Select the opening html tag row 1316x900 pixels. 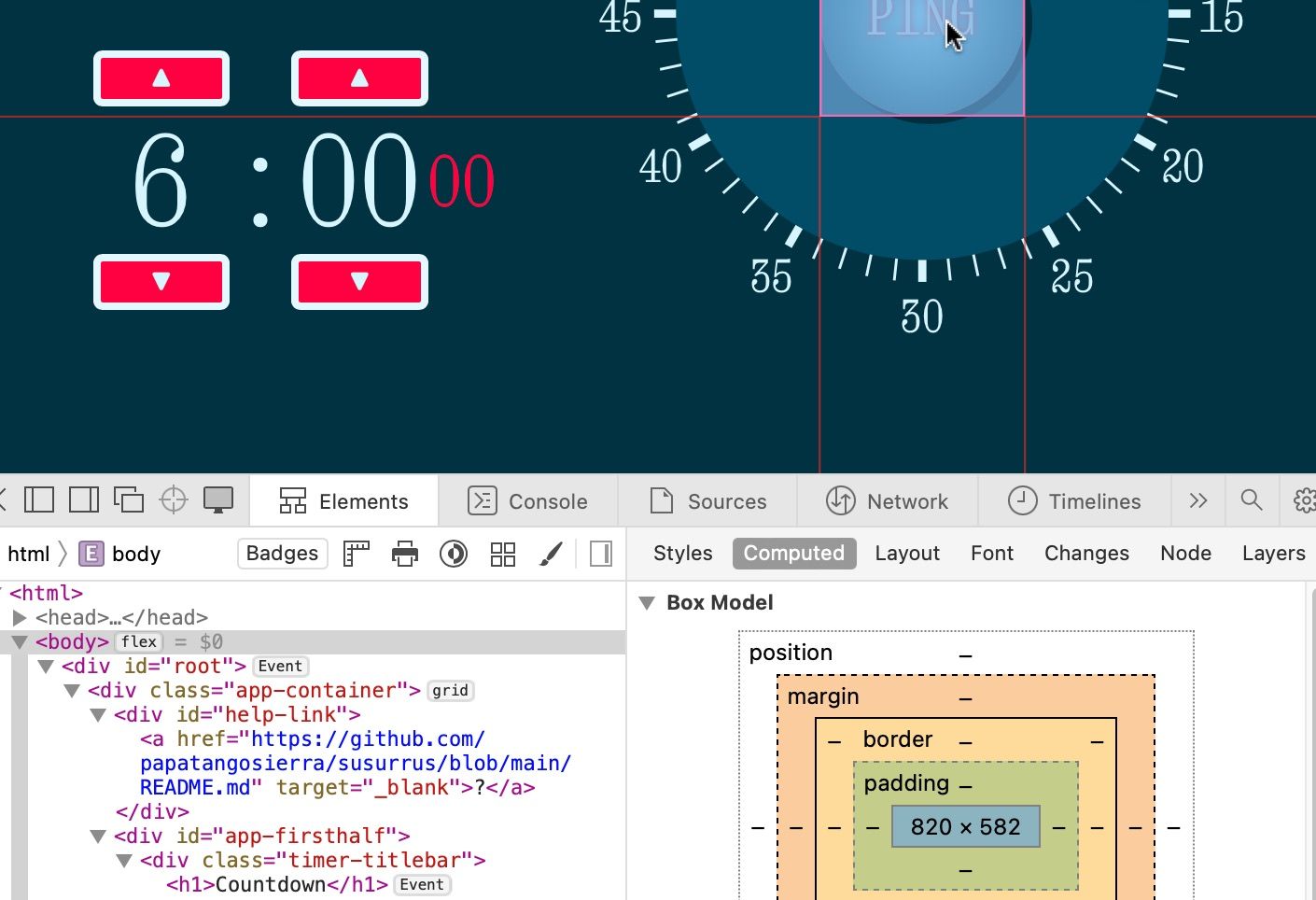pyautogui.click(x=313, y=594)
